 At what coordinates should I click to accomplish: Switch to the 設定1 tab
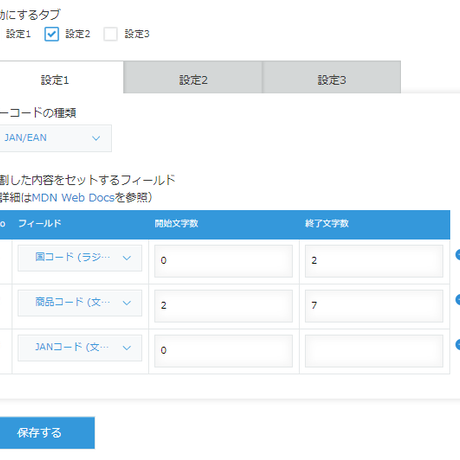55,80
